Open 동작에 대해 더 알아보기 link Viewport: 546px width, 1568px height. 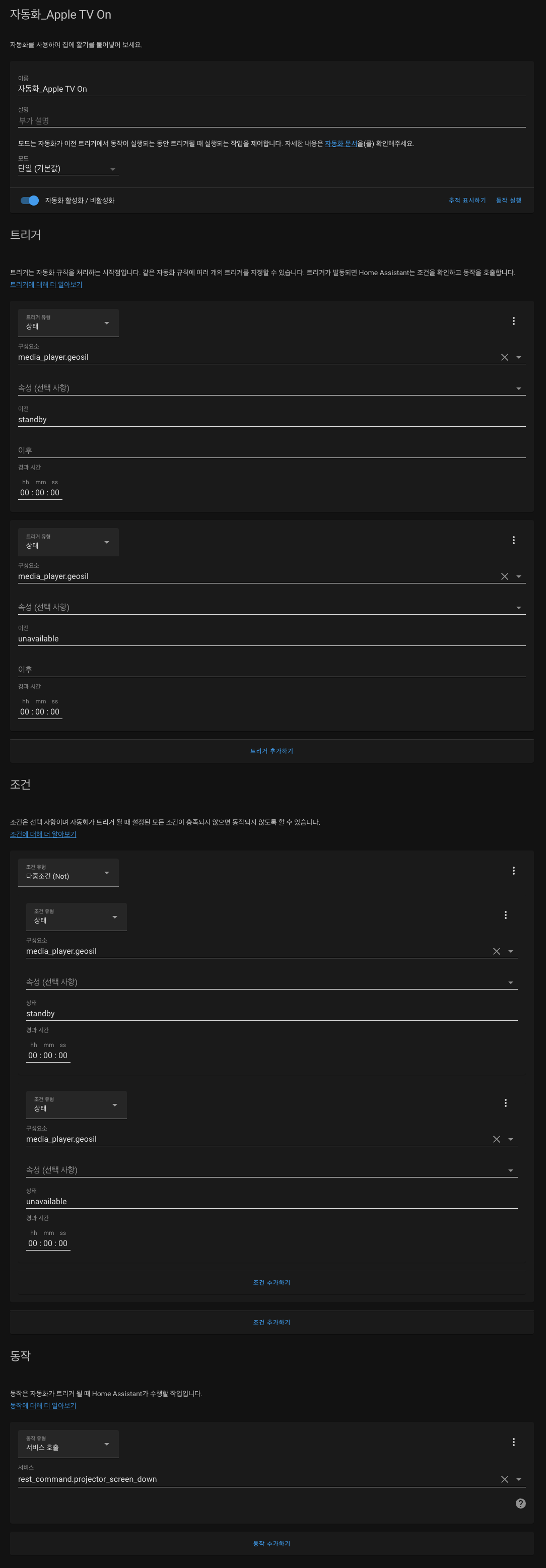click(x=43, y=1405)
